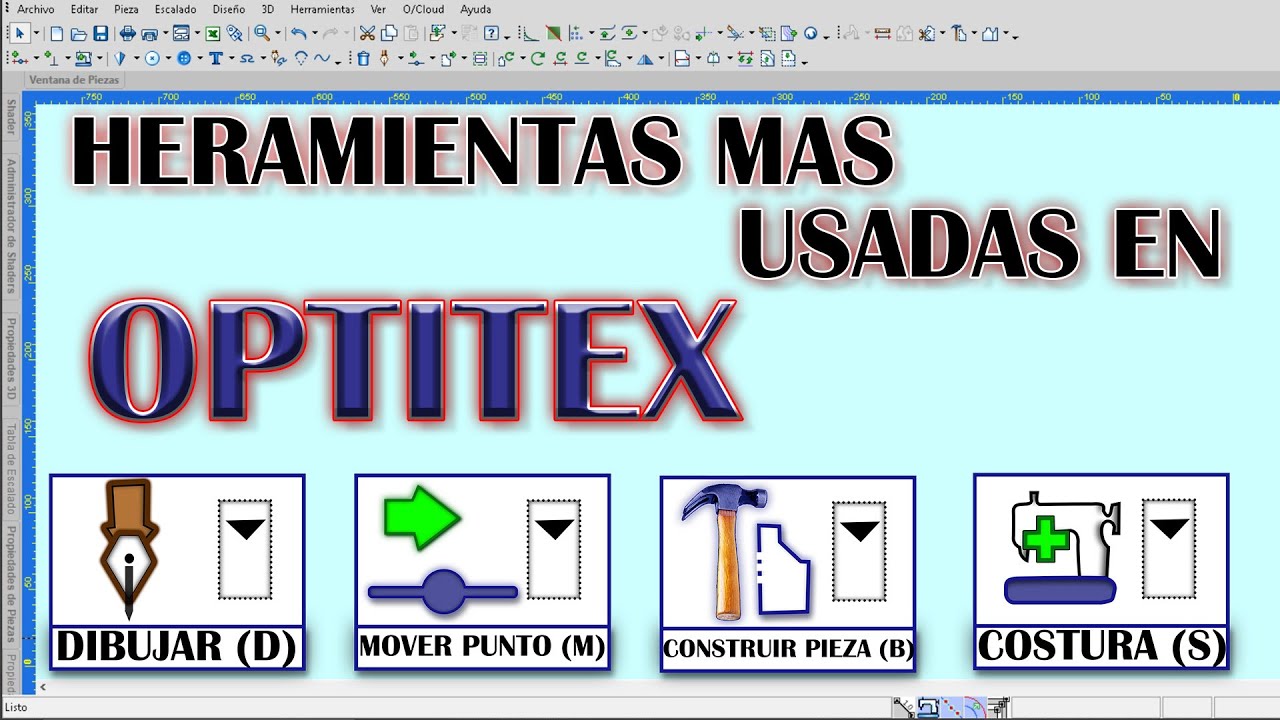
Task: Undo the last action
Action: coord(298,33)
